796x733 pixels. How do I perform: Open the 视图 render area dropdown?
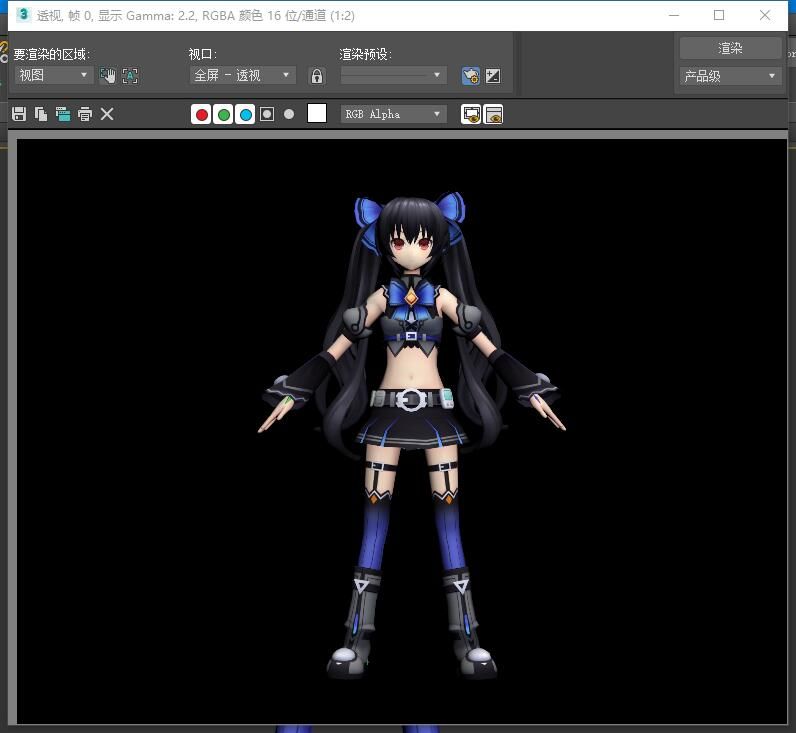click(54, 75)
